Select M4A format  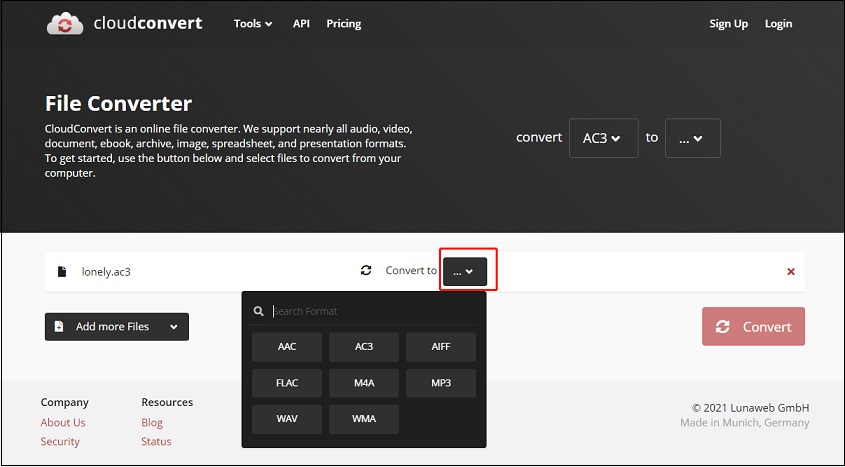coord(364,383)
